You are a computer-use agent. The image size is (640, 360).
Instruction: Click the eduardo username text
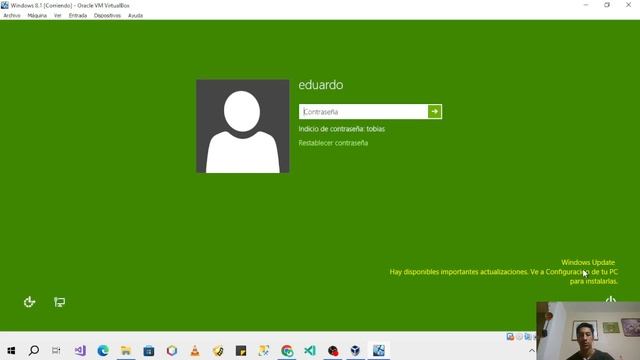[x=321, y=85]
